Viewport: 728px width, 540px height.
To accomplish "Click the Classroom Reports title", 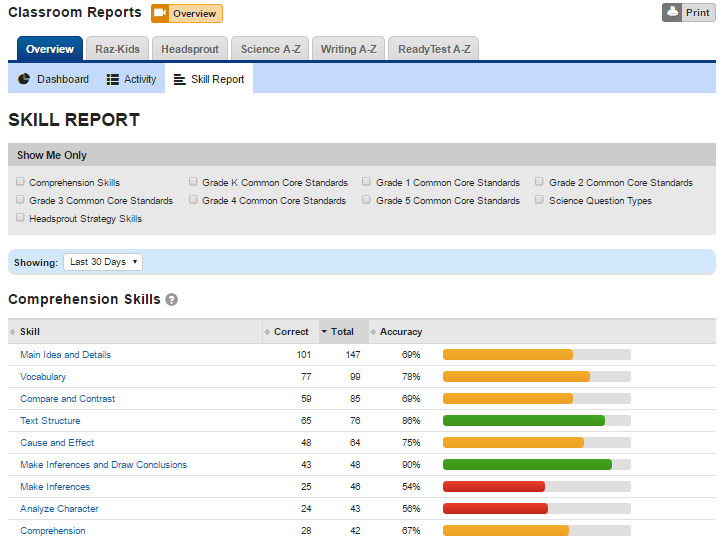I will click(75, 13).
